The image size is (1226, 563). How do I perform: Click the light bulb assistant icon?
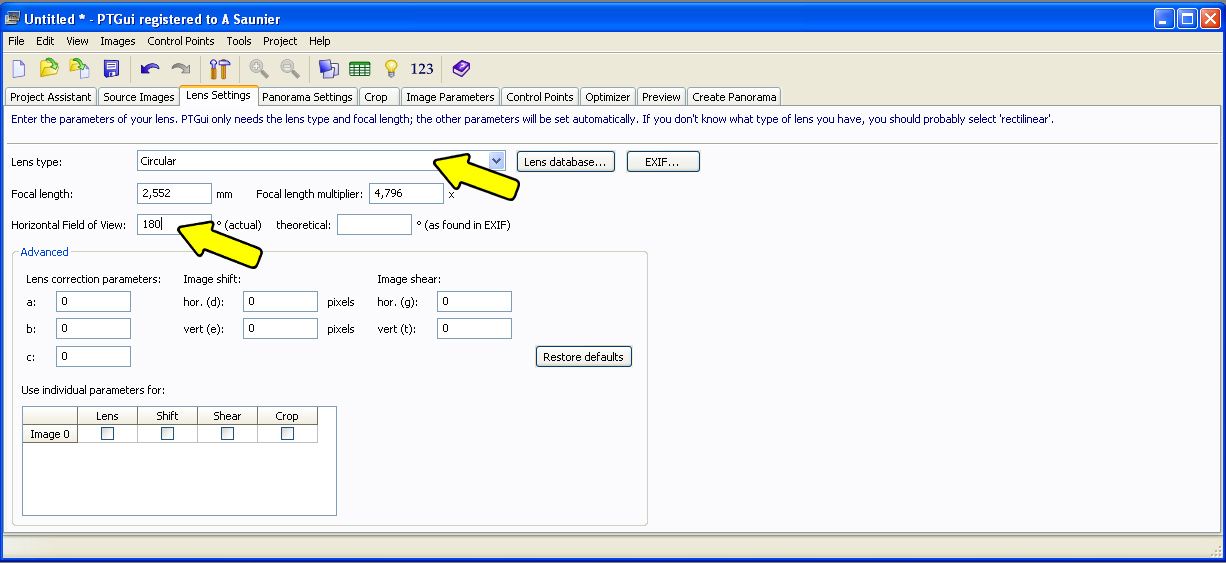tap(391, 68)
